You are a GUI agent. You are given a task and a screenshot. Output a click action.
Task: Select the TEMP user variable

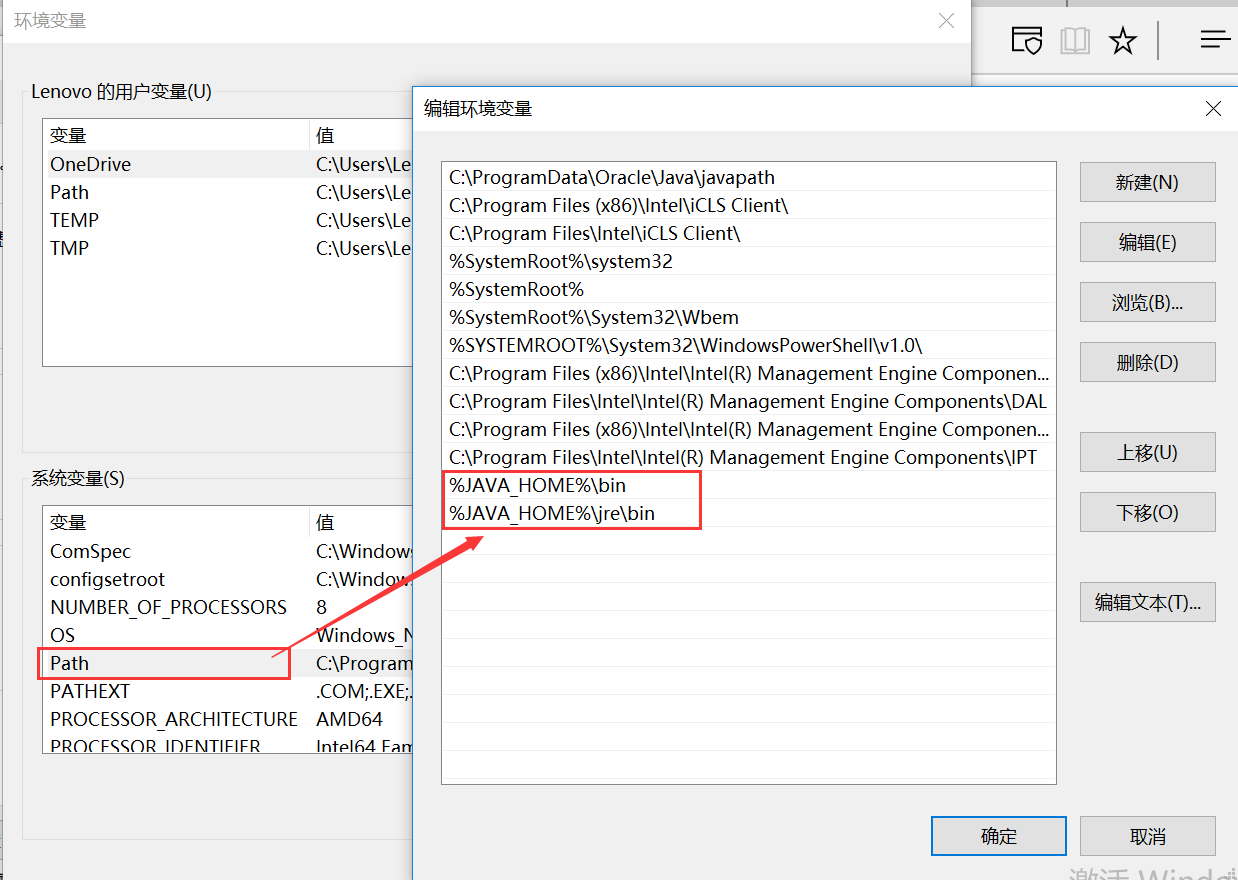pos(229,220)
